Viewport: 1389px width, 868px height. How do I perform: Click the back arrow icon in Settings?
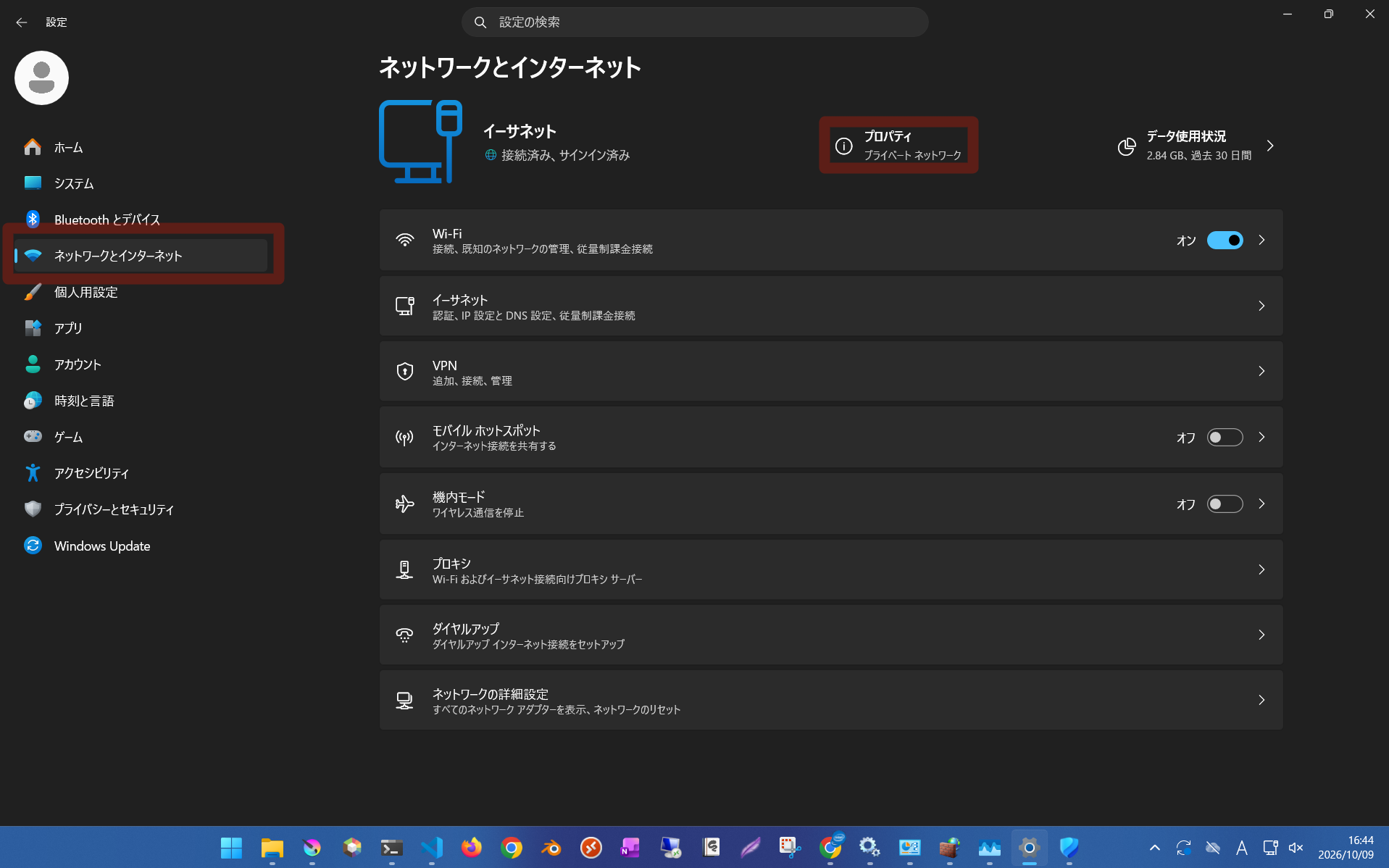[x=22, y=22]
